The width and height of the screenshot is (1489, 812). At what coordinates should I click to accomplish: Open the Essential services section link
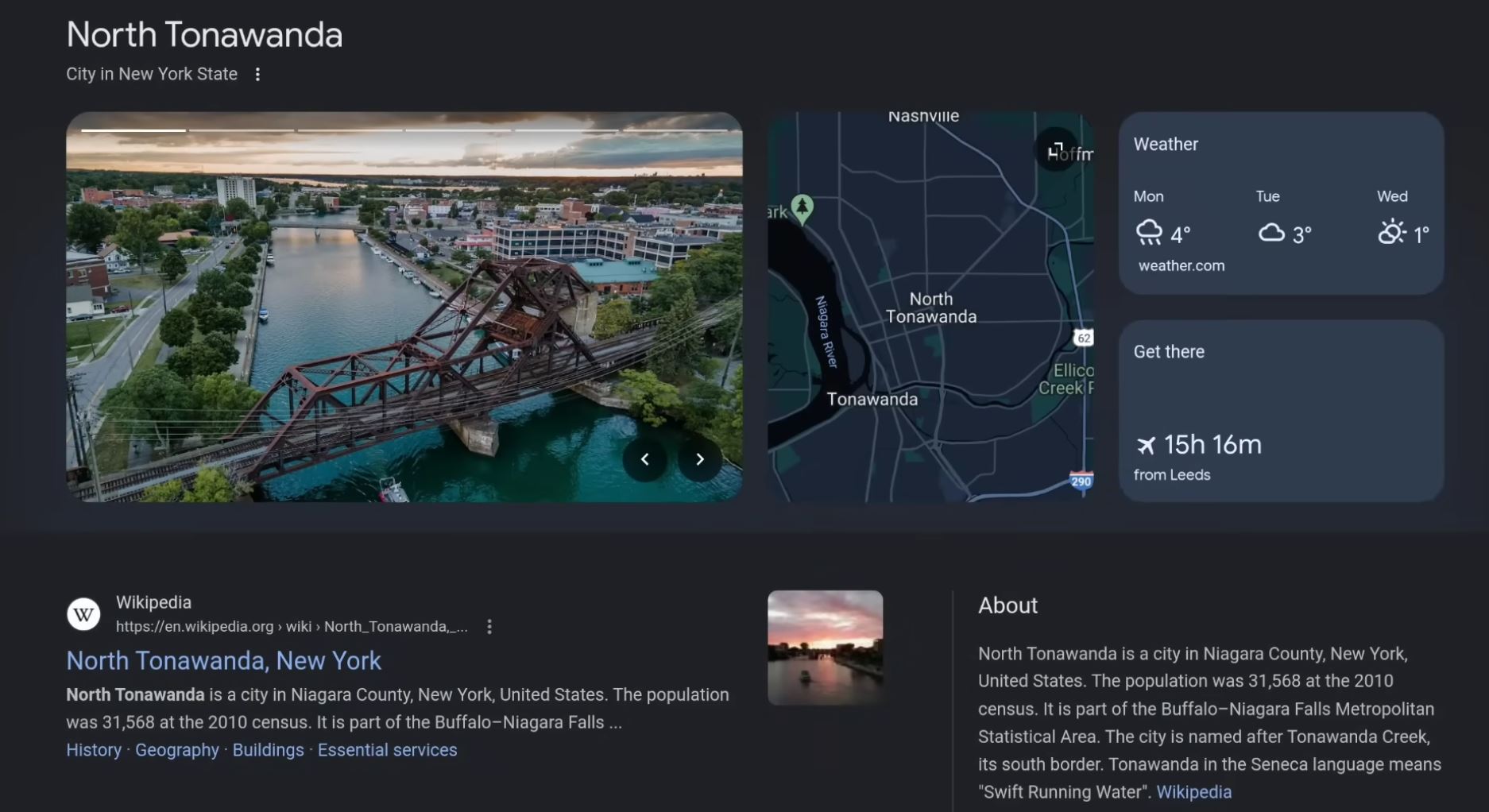pos(387,750)
